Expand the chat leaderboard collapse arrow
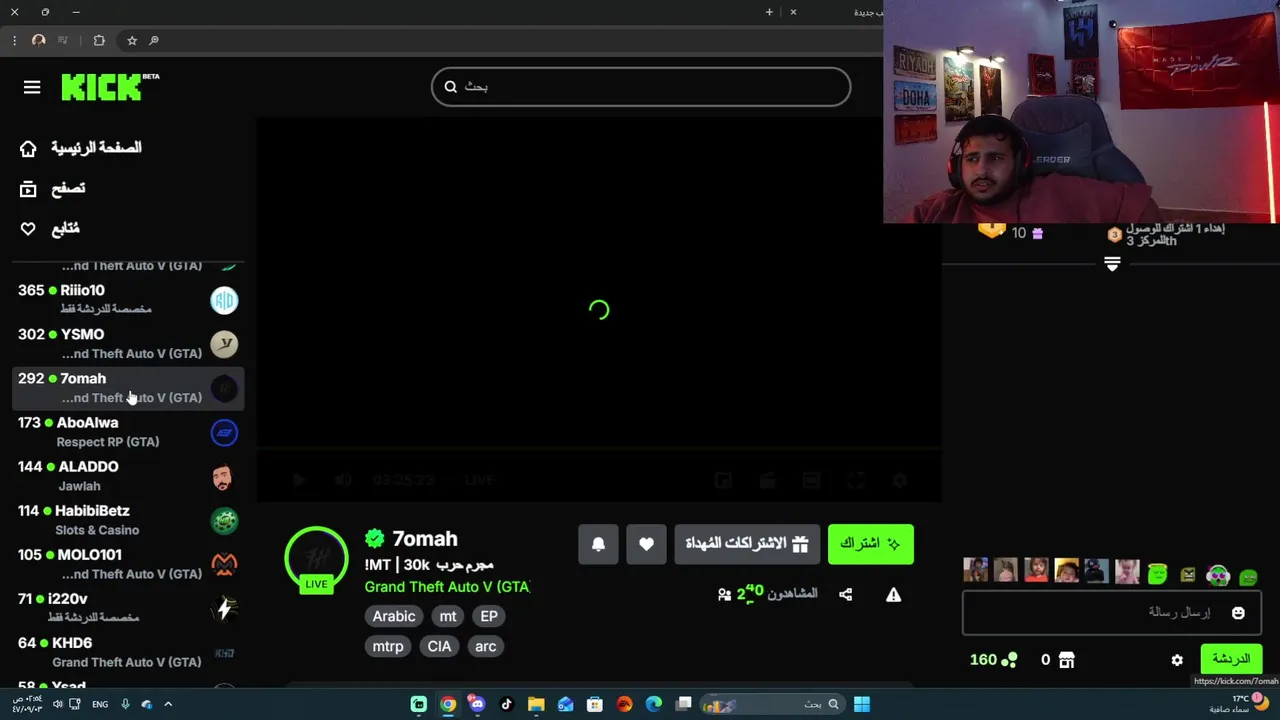Screen dimensions: 1280x720 pos(1112,264)
